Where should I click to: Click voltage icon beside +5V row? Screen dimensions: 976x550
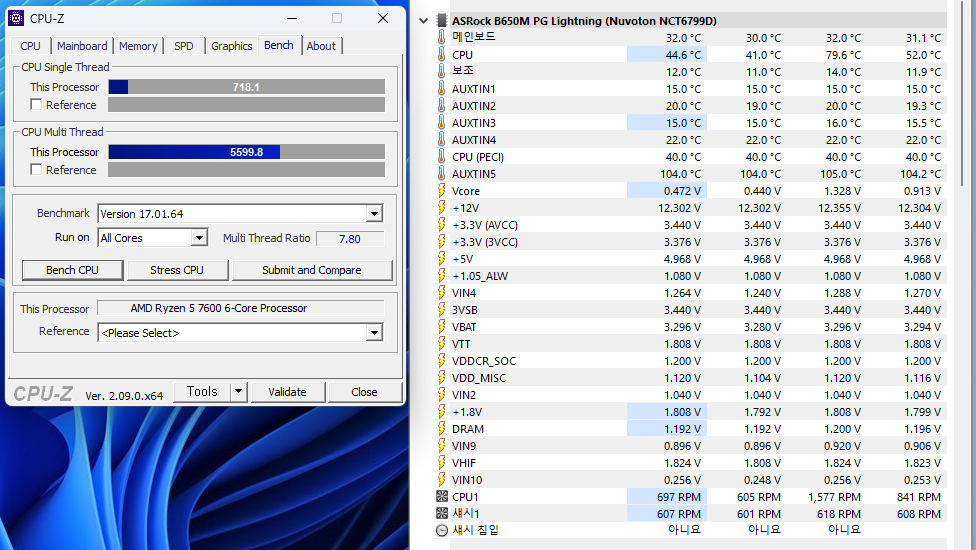coord(441,259)
